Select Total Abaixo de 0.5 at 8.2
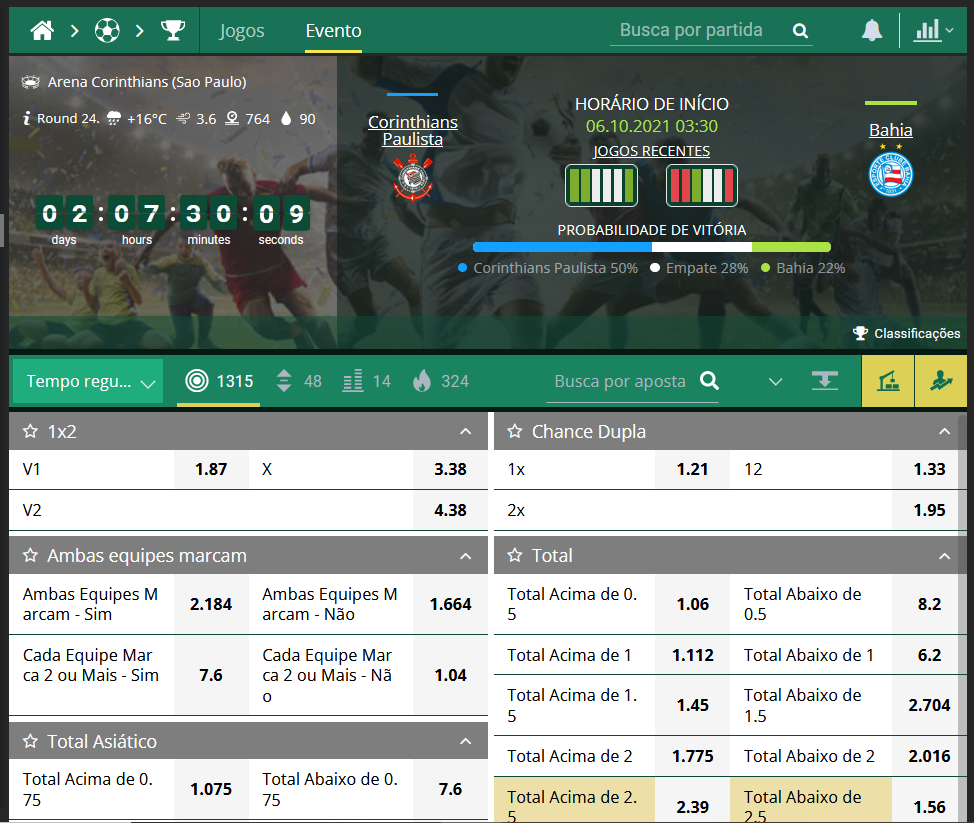 pos(929,604)
